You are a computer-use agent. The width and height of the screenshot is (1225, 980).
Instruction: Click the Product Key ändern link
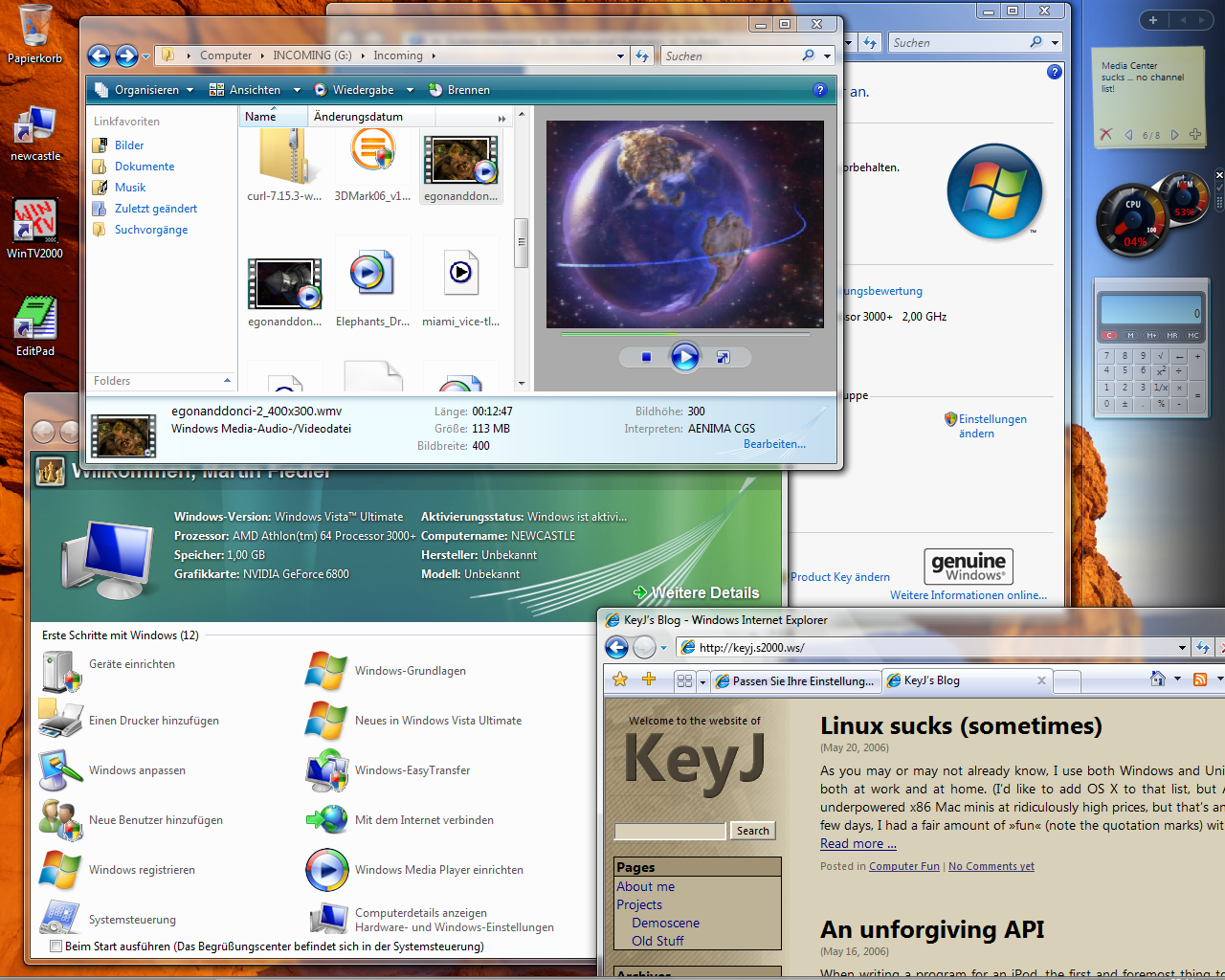coord(840,577)
